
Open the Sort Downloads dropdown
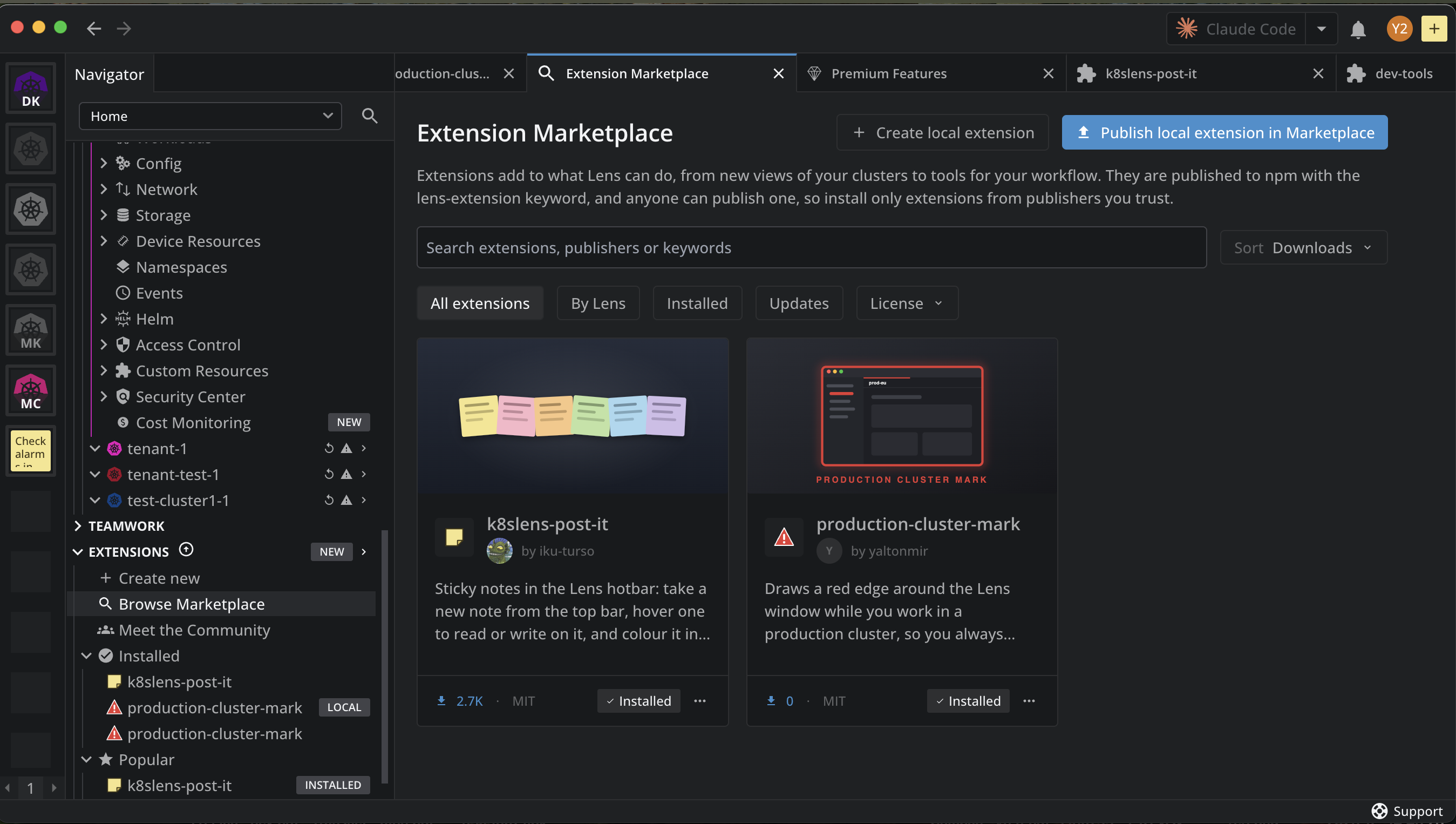1303,247
